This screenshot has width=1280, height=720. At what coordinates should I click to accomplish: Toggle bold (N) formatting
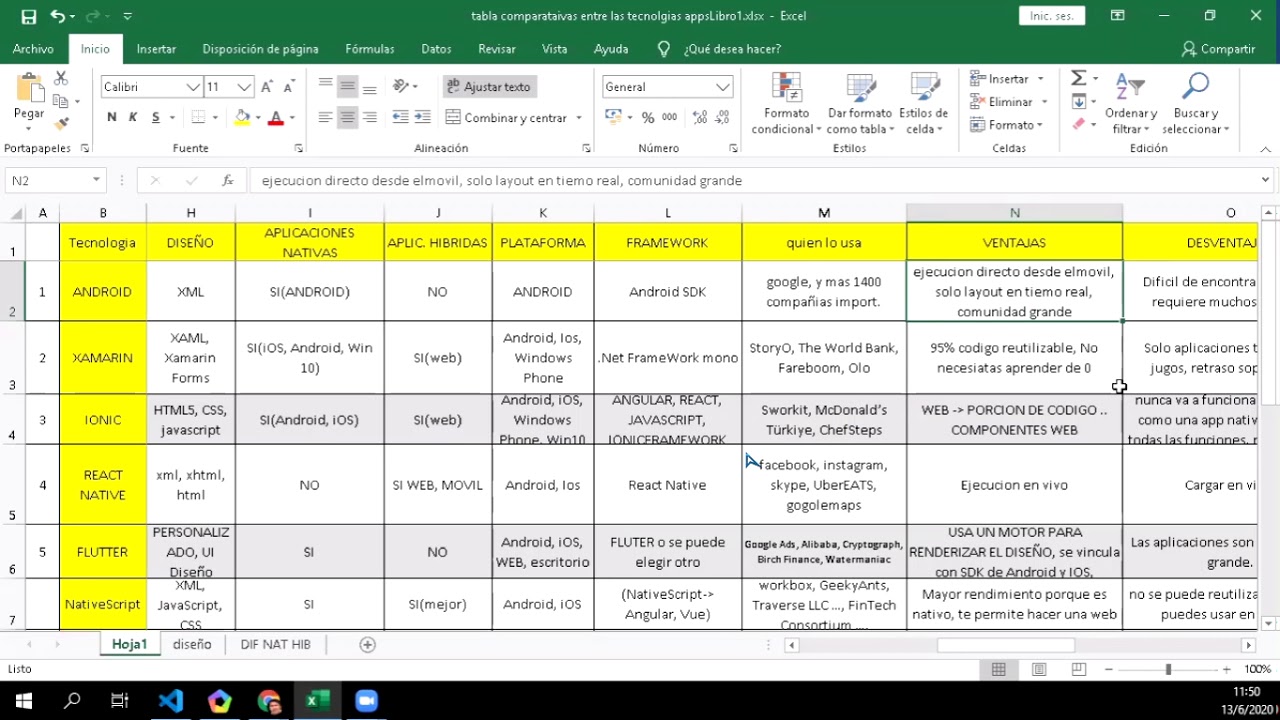click(x=111, y=117)
